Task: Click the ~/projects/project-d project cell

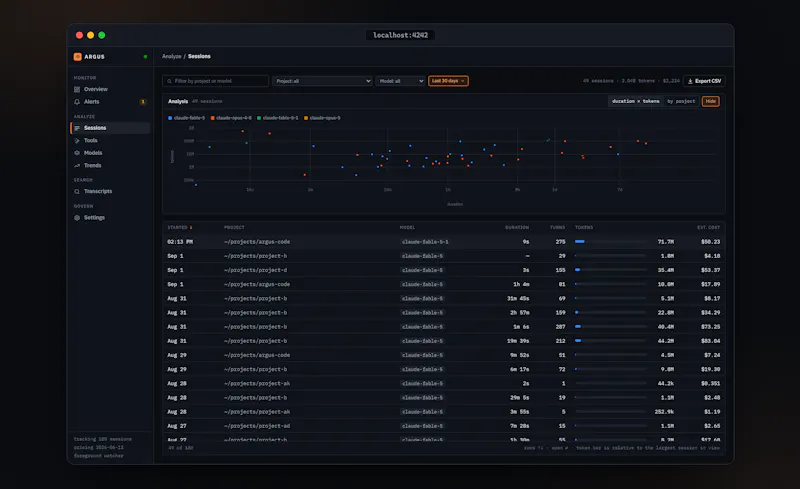Action: (255, 270)
